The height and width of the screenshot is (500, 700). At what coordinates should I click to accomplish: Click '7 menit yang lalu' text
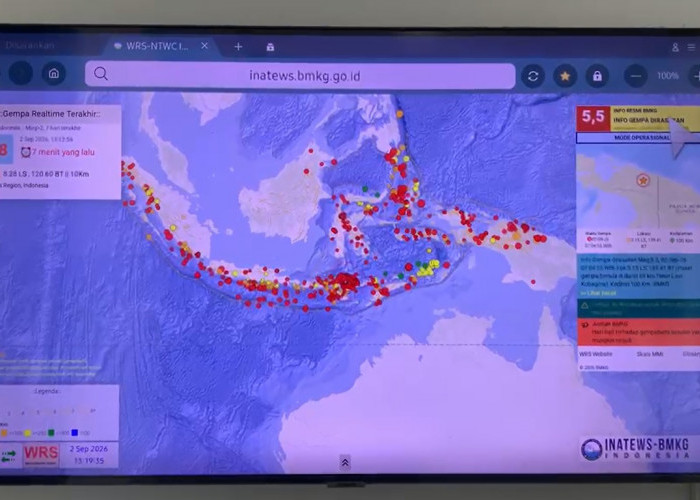(63, 152)
